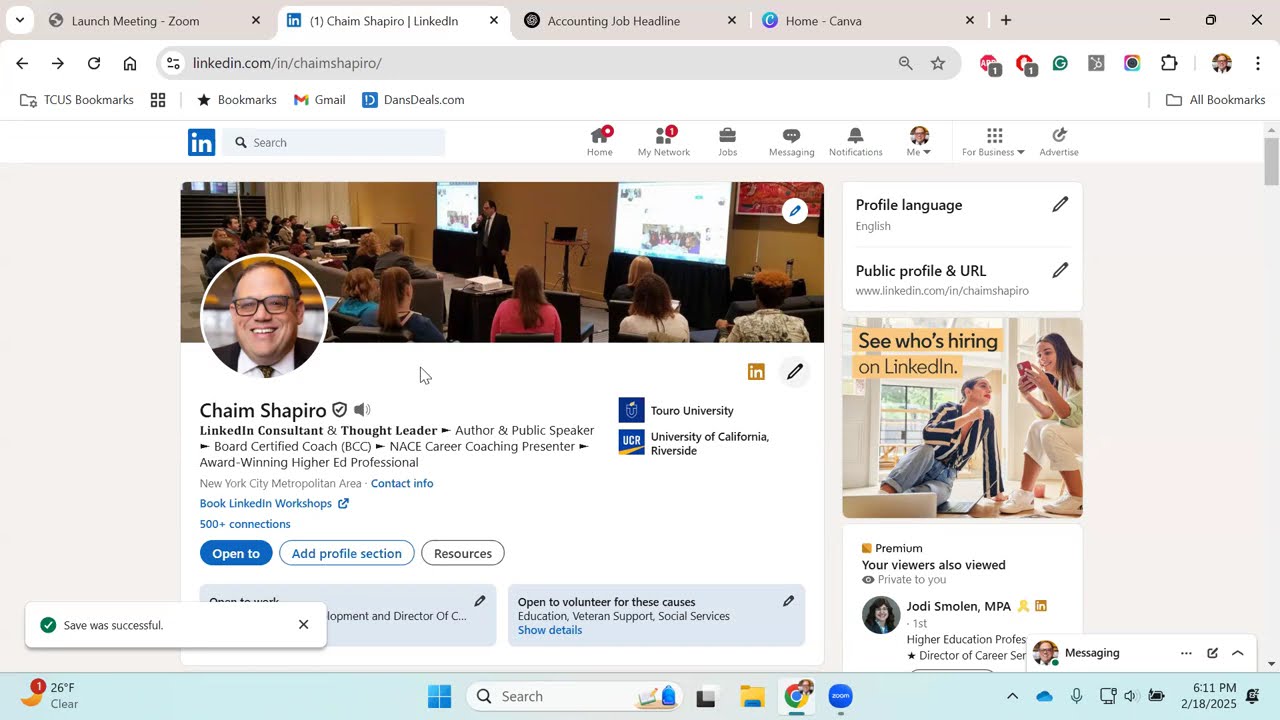The height and width of the screenshot is (720, 1280).
Task: Open the Notifications bell
Action: (x=856, y=142)
